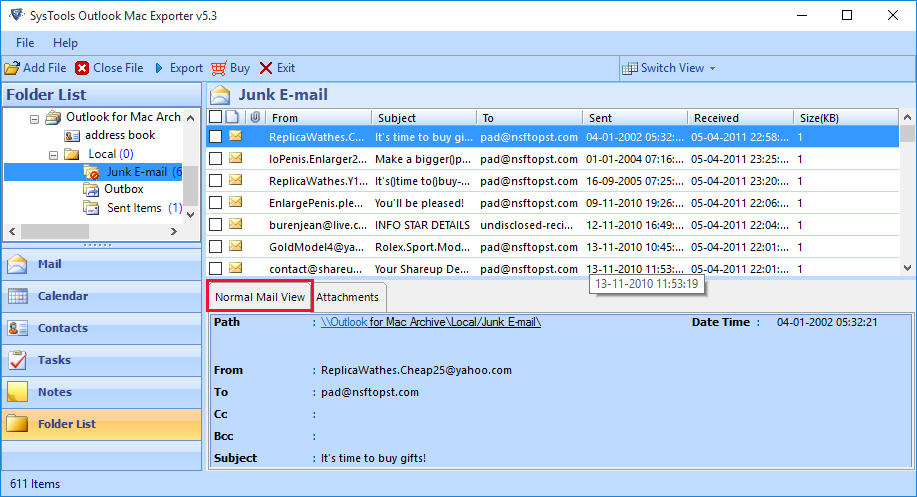Click the Folder List folder icon in sidebar
Screen dimensions: 917x497
(18, 424)
